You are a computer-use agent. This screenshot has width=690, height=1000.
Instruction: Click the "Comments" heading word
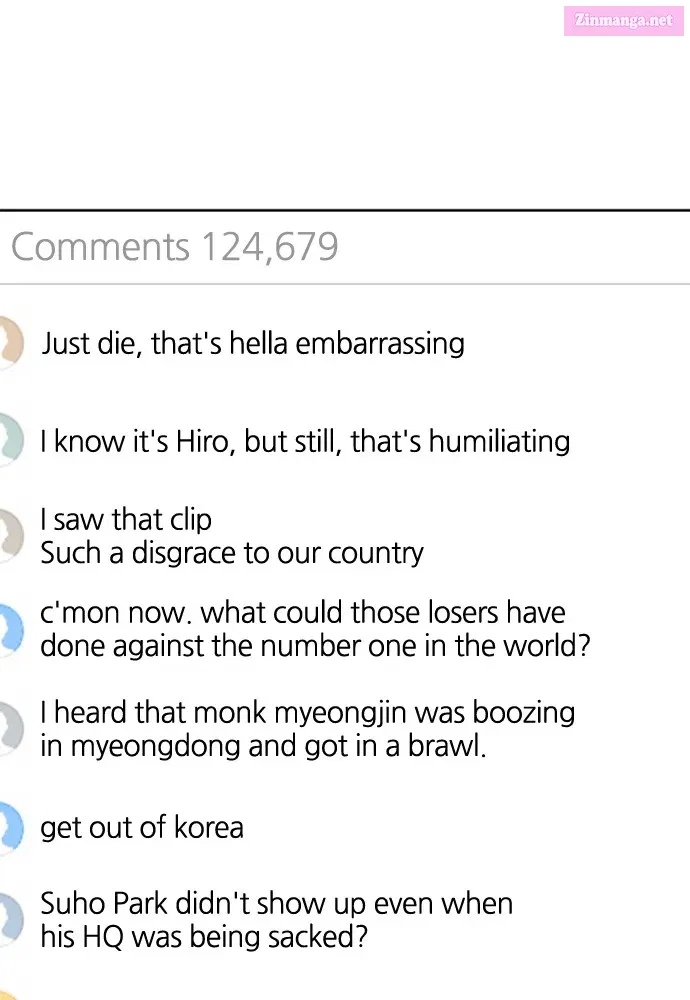point(101,247)
